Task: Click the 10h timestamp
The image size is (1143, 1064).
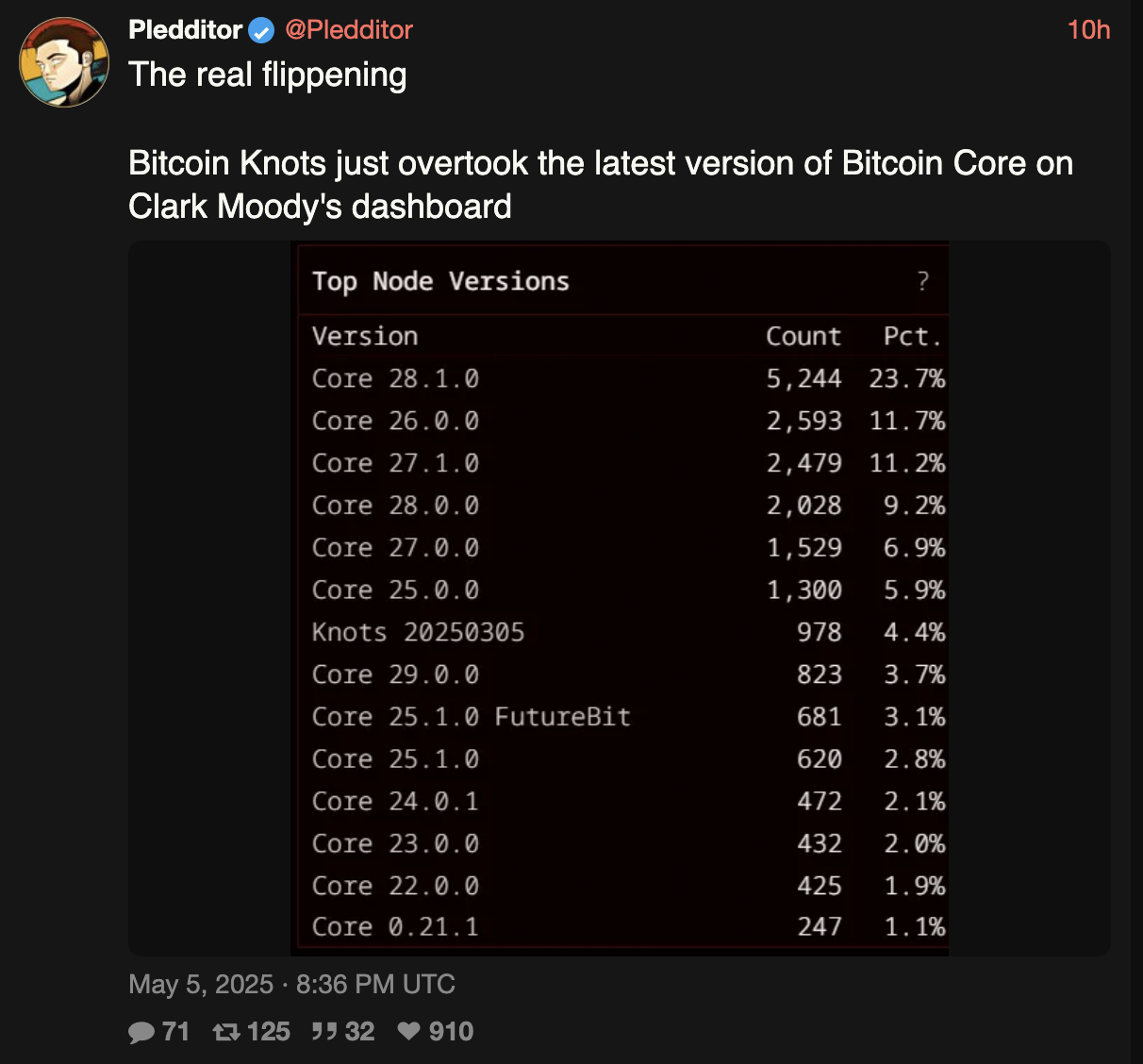Action: point(1088,30)
